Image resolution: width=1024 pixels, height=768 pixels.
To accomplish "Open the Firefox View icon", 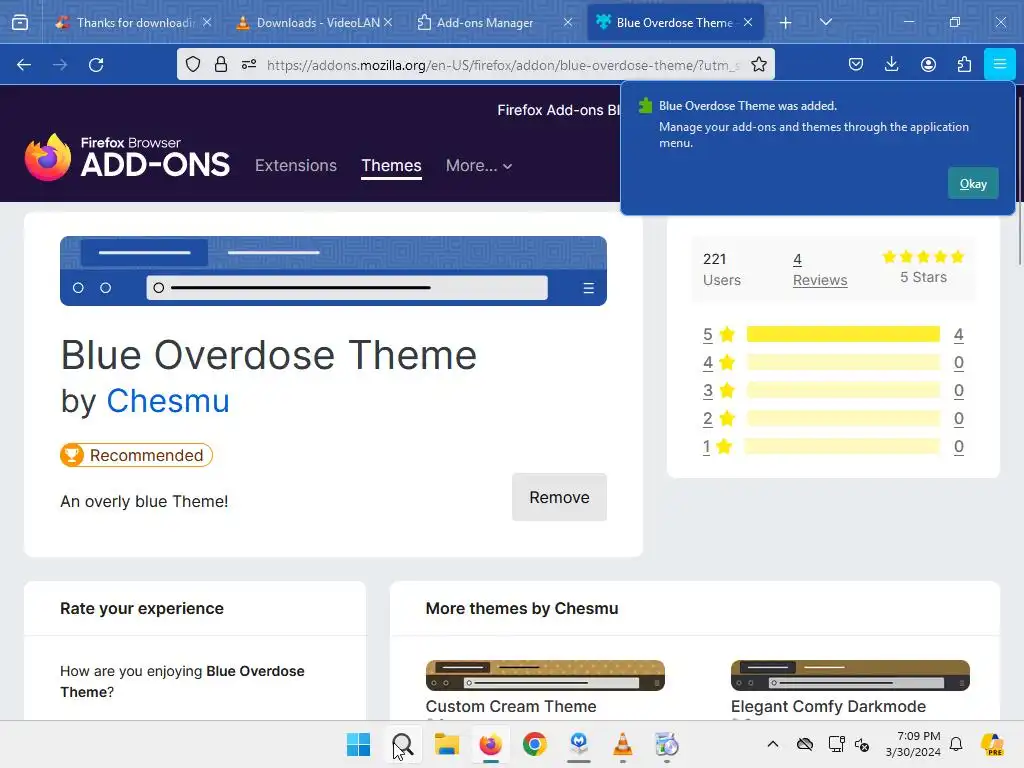I will pyautogui.click(x=20, y=23).
